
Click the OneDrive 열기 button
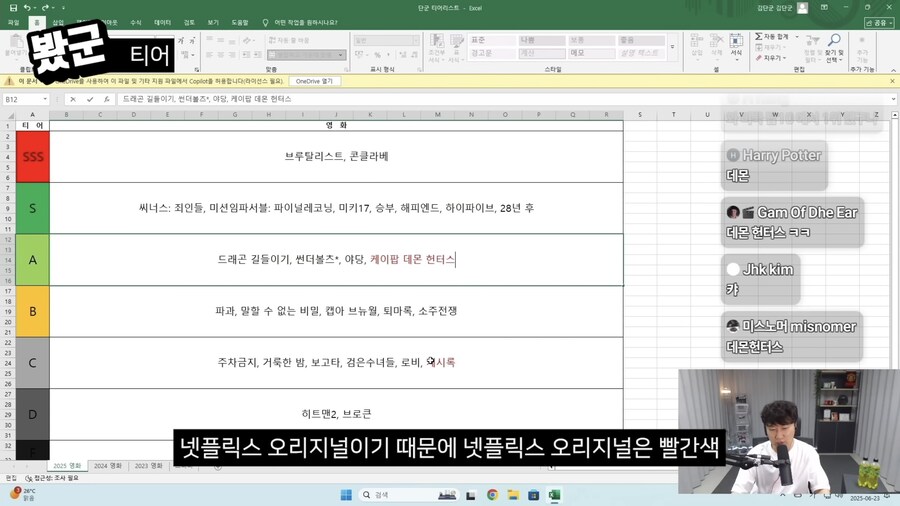pyautogui.click(x=314, y=81)
